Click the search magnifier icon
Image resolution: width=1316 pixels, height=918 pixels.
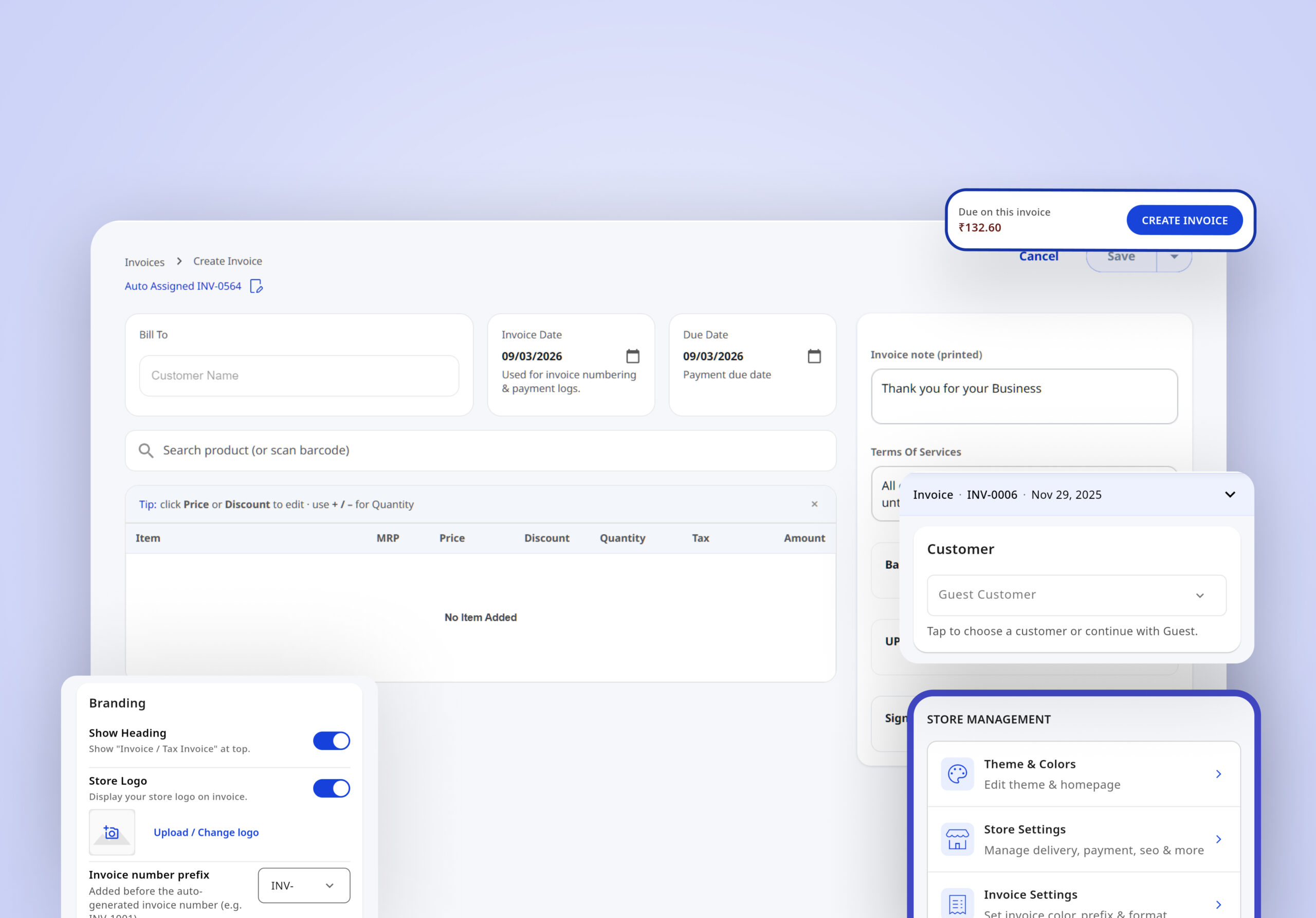tap(146, 451)
